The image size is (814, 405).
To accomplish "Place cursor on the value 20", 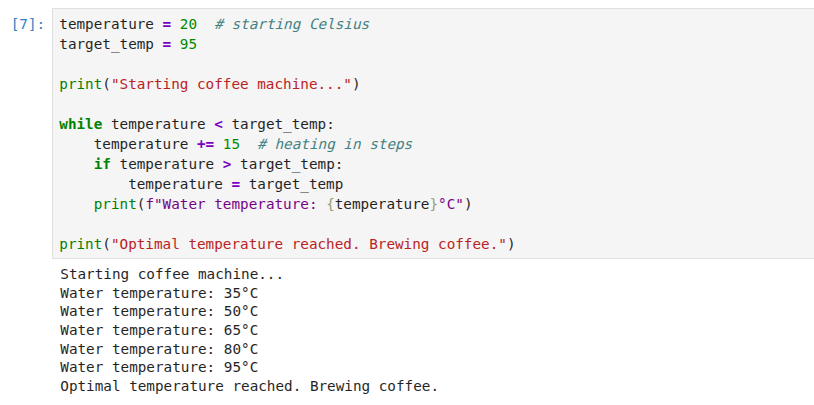I will [x=188, y=24].
